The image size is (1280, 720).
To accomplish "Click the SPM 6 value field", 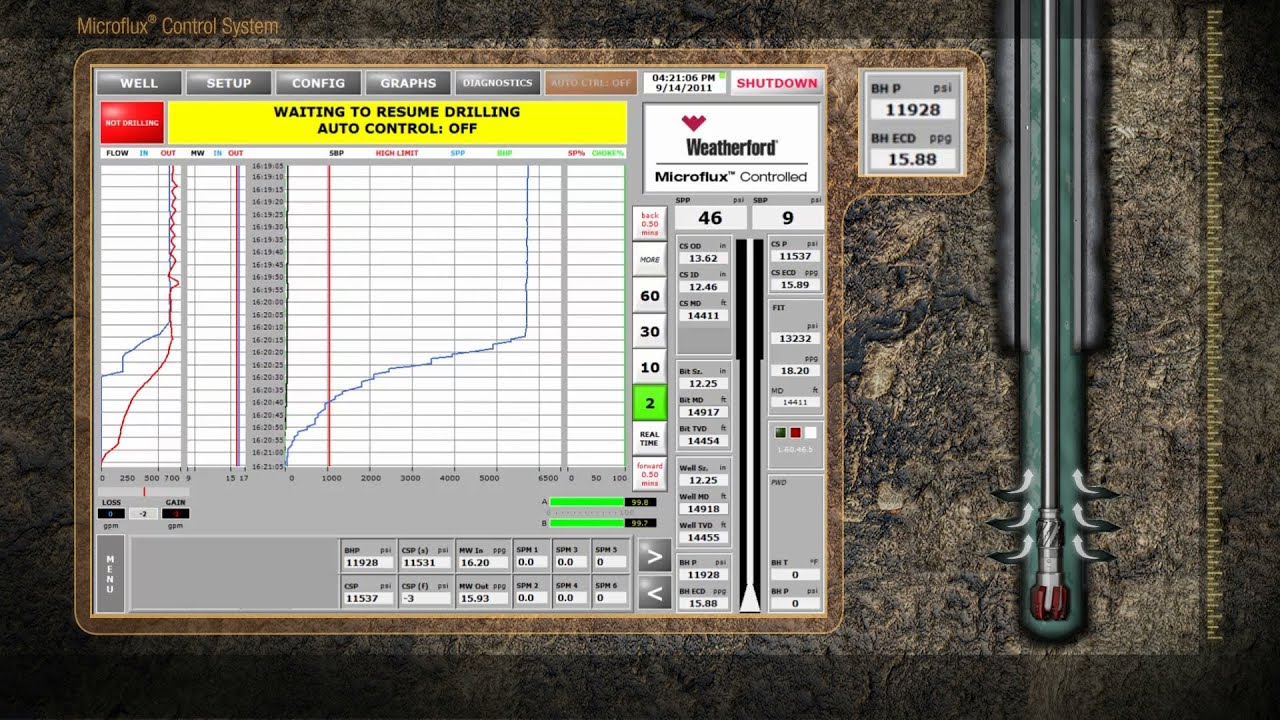I will [610, 598].
